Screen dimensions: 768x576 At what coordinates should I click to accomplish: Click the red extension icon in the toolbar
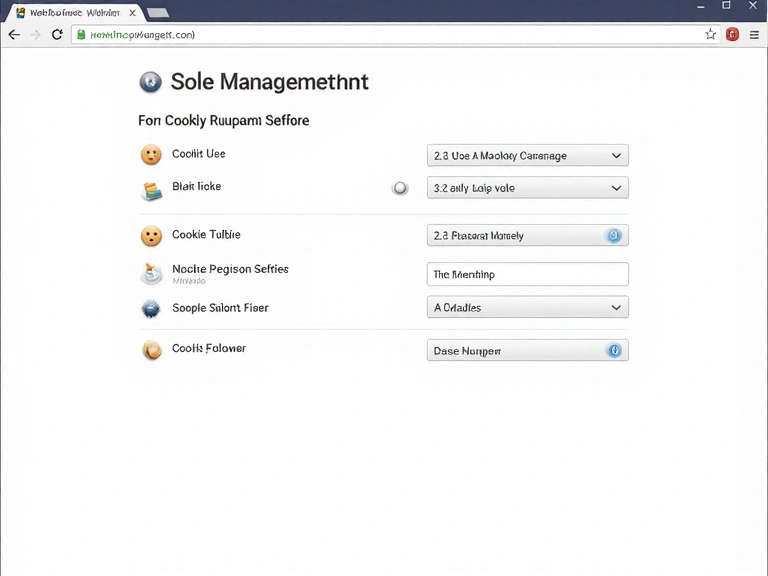732,34
